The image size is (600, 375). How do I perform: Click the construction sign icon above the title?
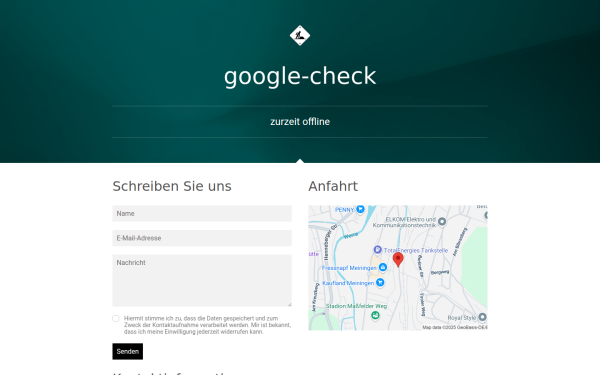(300, 36)
